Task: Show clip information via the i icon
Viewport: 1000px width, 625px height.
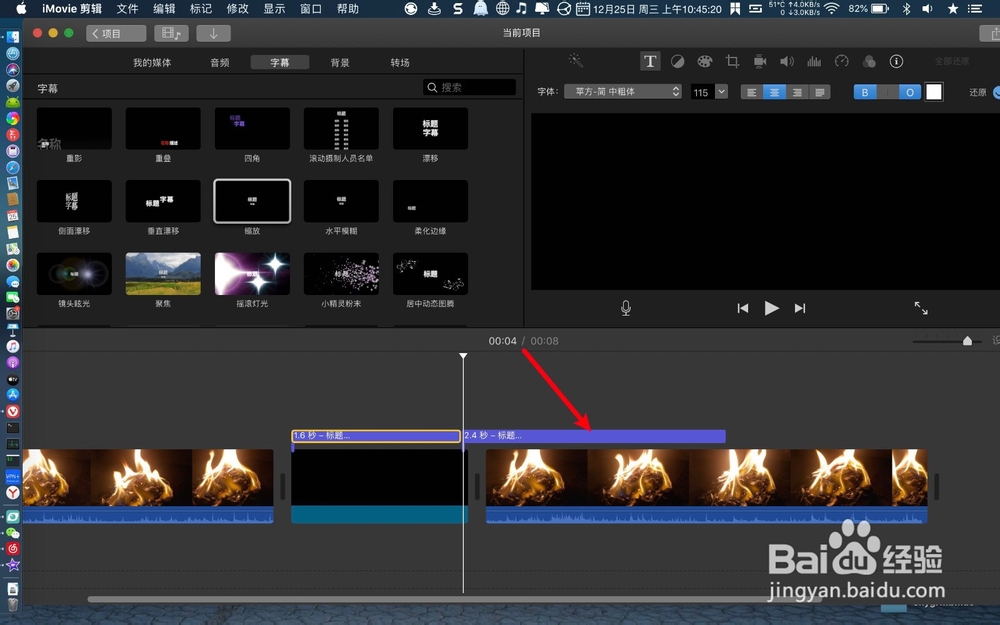Action: tap(896, 61)
